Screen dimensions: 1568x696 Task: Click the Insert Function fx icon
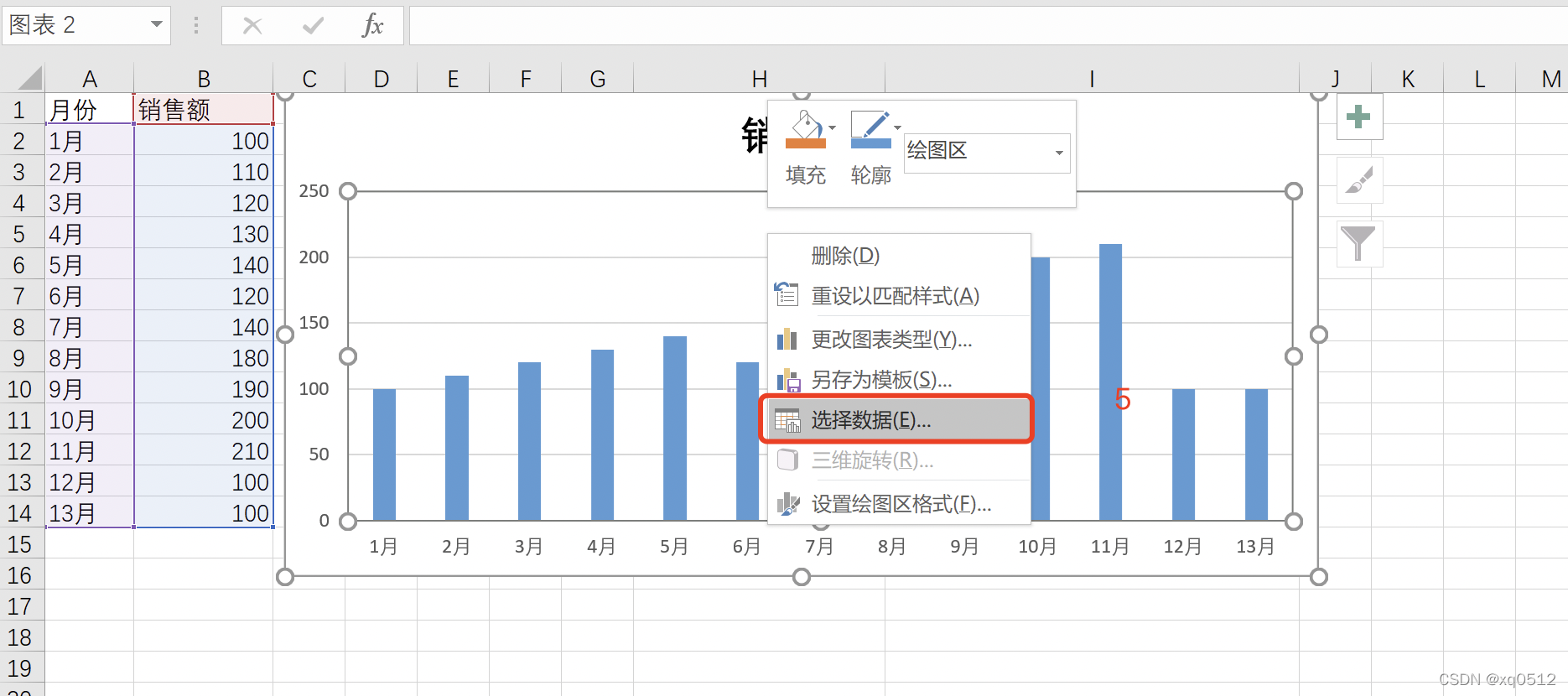[372, 25]
